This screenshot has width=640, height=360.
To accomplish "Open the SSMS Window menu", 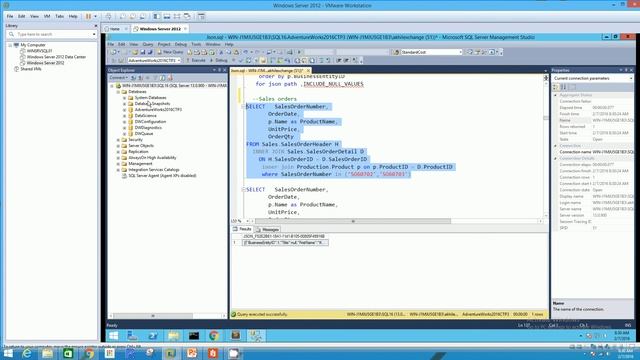I will [213, 44].
